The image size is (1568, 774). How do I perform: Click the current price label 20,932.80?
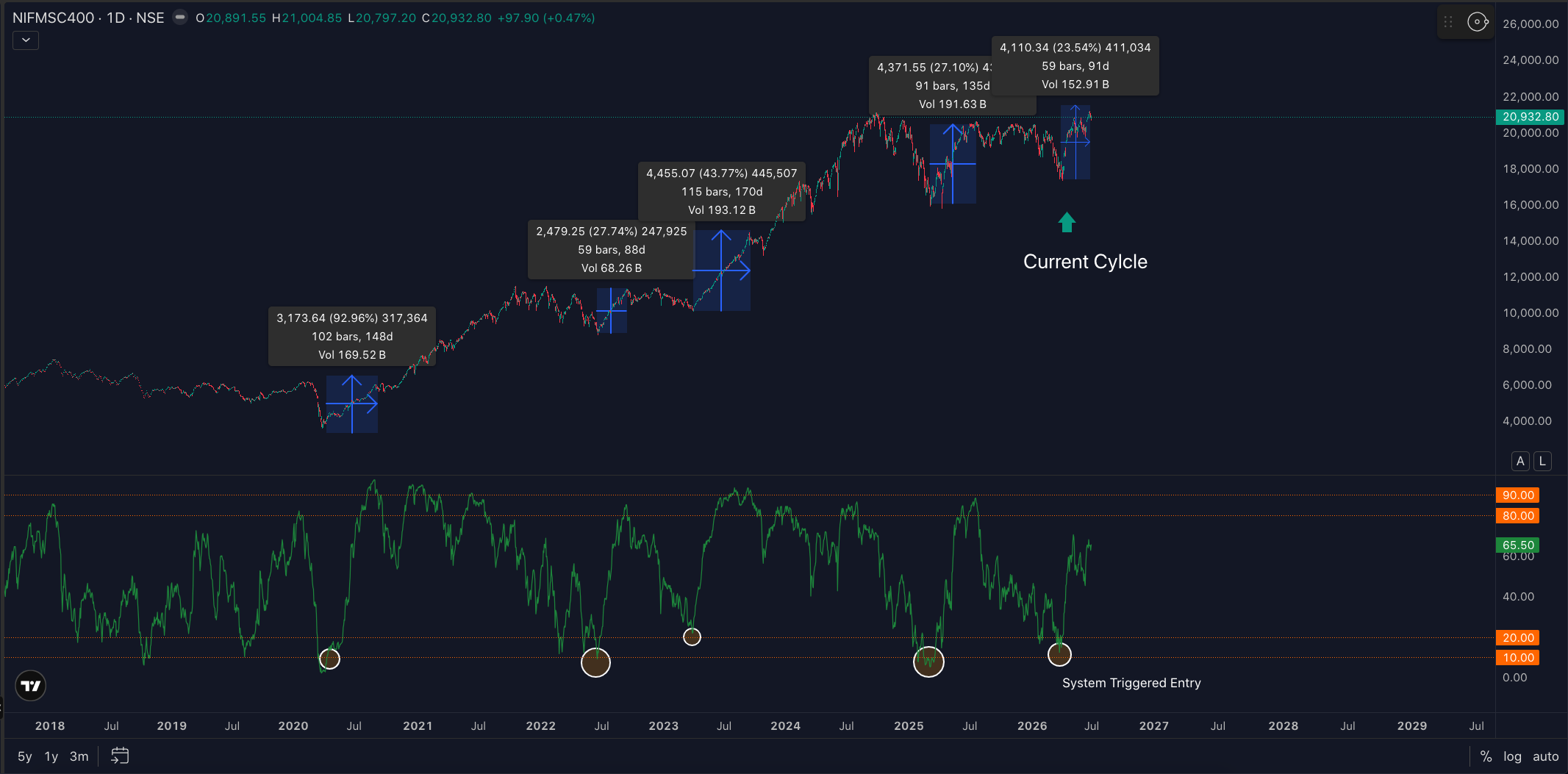click(x=1530, y=116)
